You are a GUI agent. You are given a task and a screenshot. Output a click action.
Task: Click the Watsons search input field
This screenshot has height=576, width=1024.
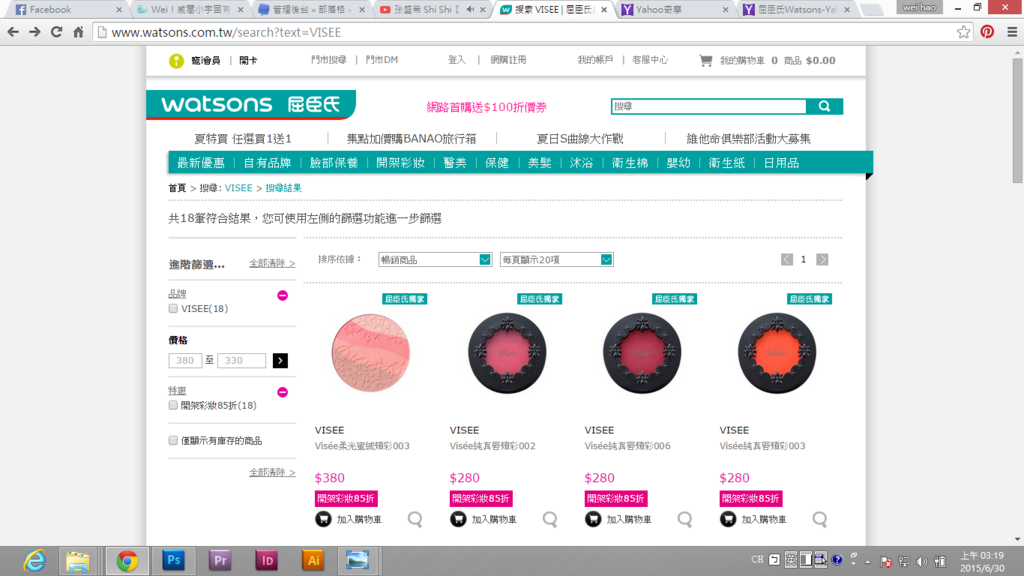click(x=709, y=106)
